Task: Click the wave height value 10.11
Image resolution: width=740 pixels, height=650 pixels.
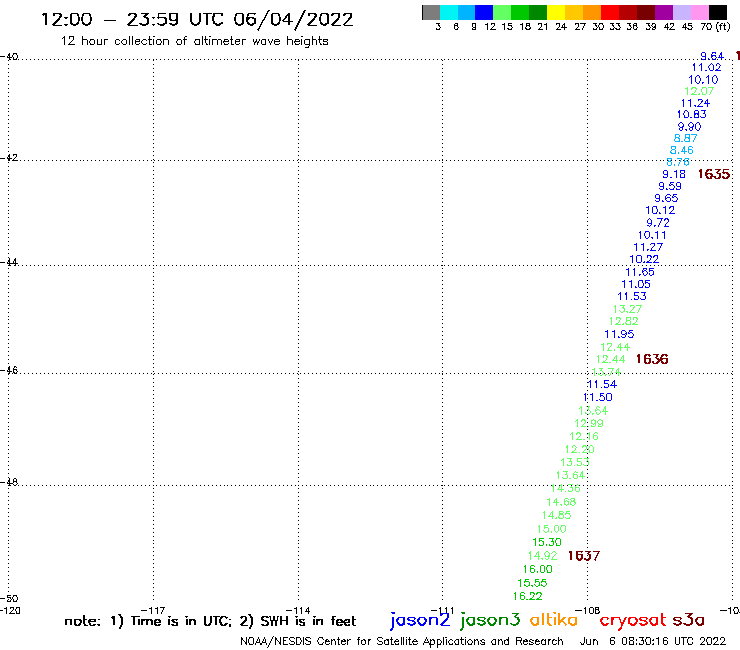Action: pyautogui.click(x=652, y=235)
